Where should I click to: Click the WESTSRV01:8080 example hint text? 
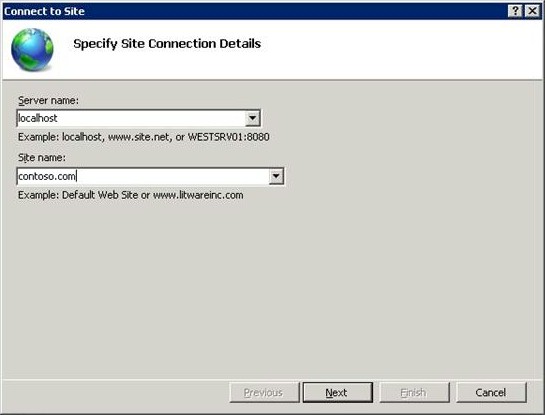pos(228,137)
